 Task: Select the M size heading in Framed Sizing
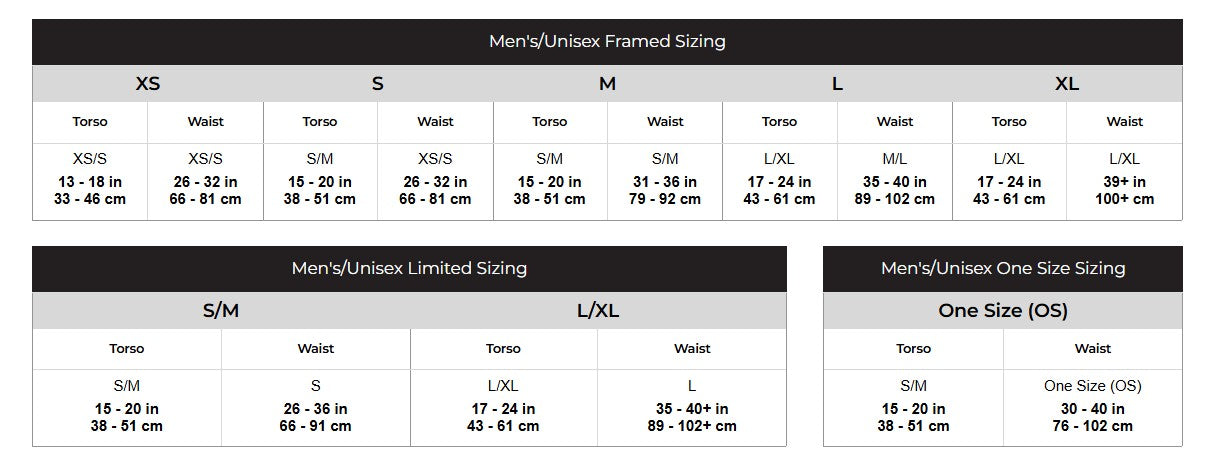point(607,84)
